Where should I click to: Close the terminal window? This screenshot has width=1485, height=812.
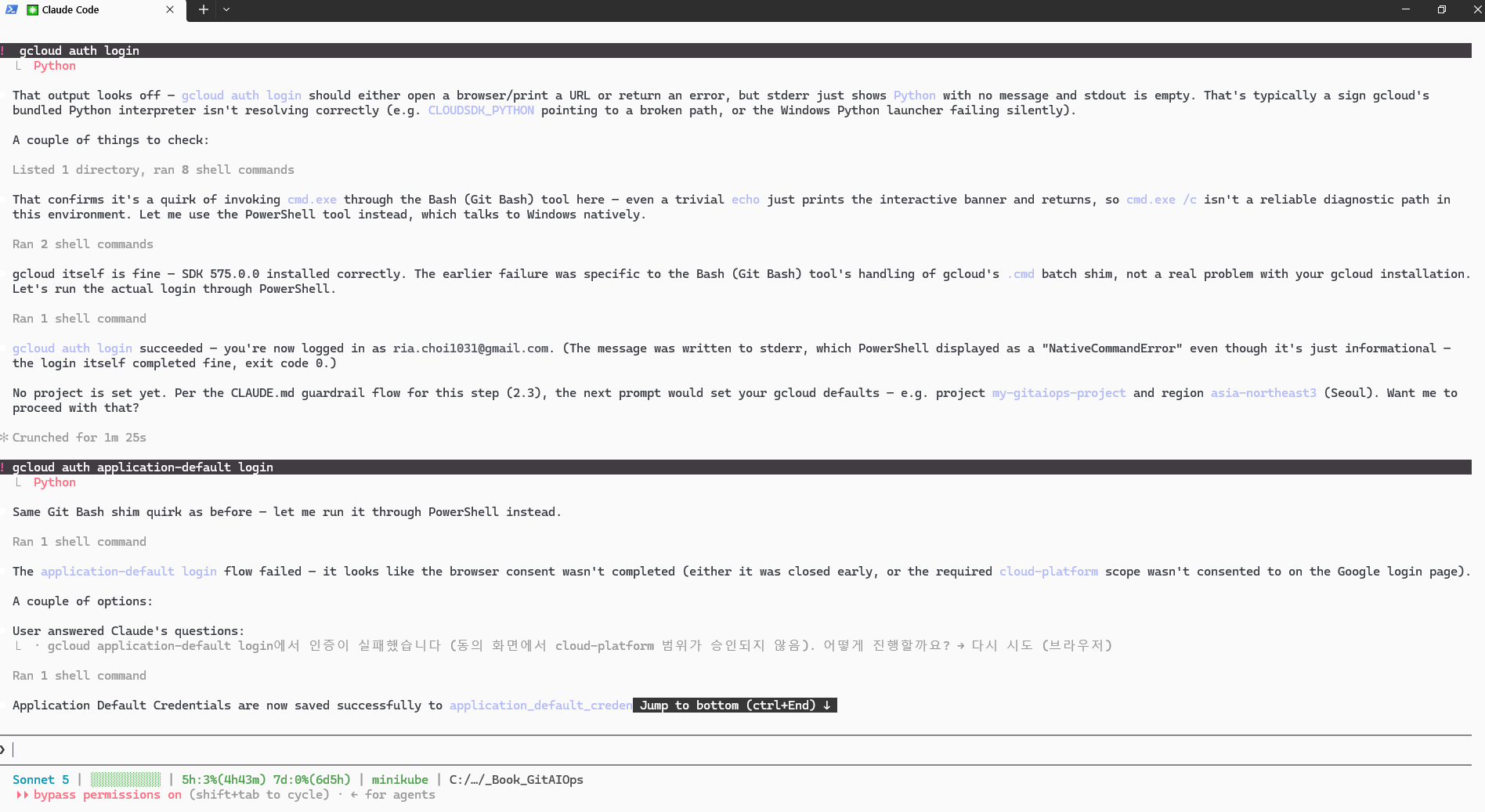coord(1477,9)
